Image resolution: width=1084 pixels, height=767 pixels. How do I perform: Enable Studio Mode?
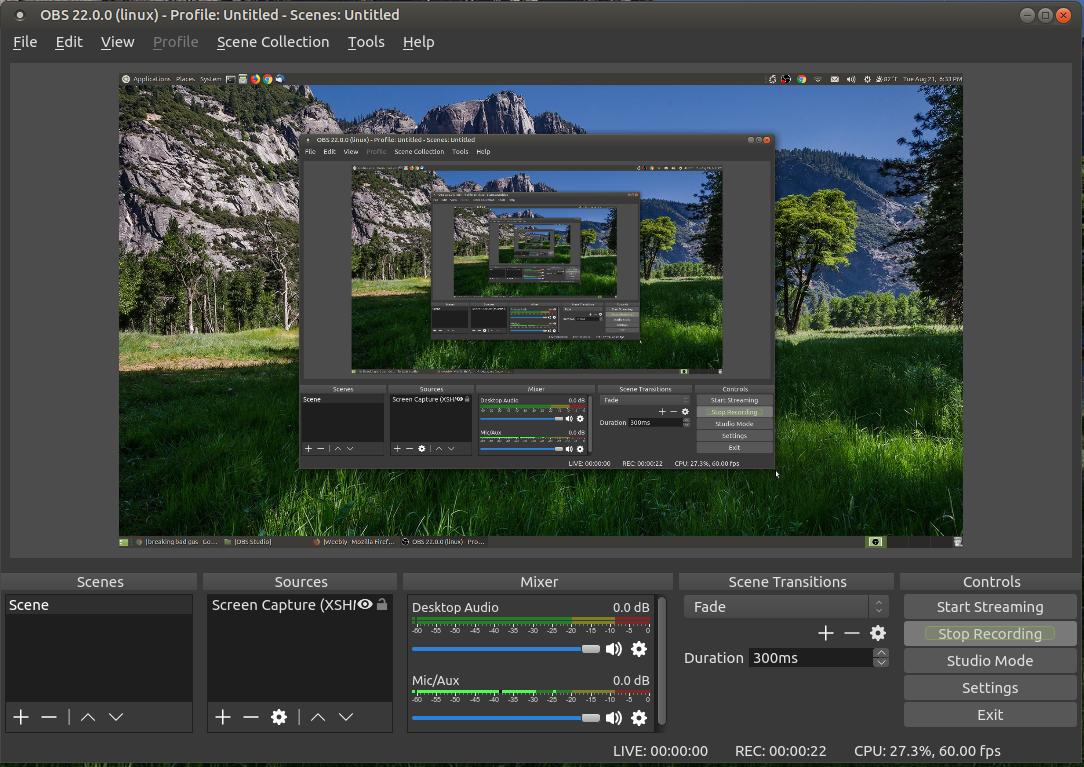click(x=989, y=660)
